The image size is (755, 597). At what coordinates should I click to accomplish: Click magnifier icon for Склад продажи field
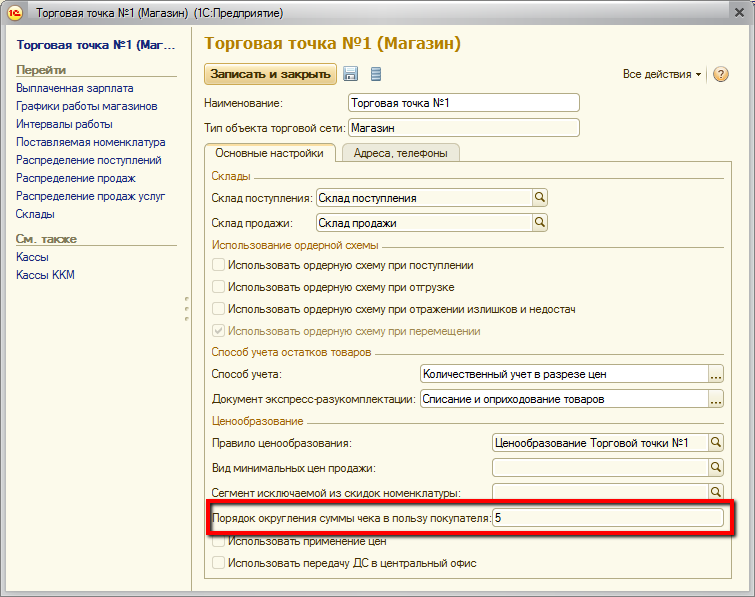point(540,223)
